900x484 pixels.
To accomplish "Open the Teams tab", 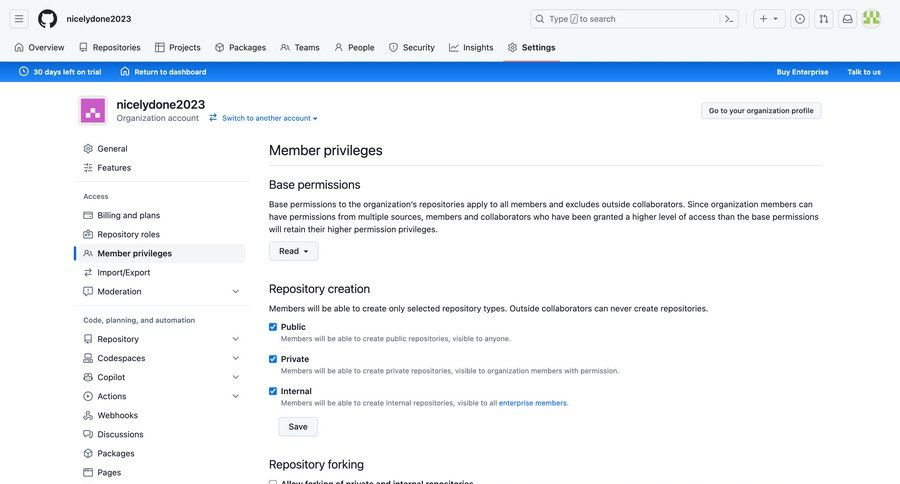I will click(x=300, y=48).
